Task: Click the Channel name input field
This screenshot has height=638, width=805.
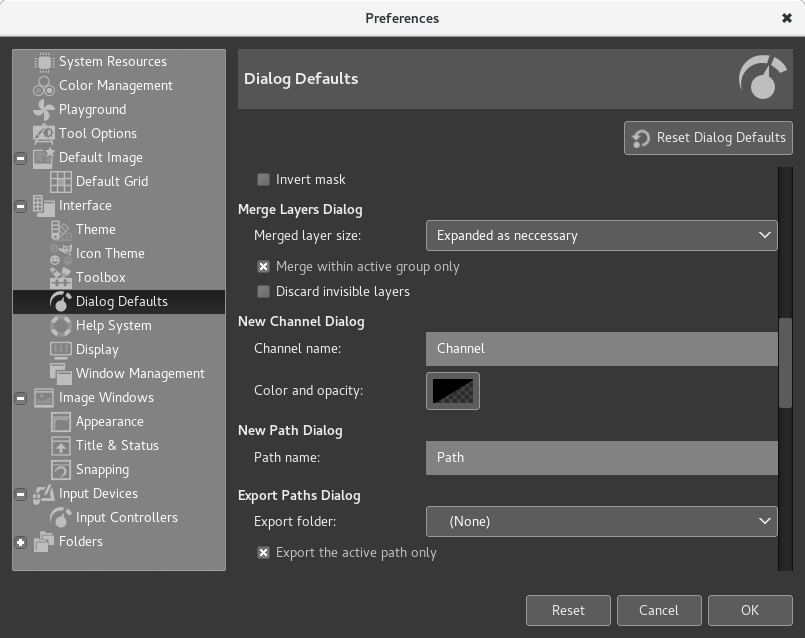Action: 602,348
